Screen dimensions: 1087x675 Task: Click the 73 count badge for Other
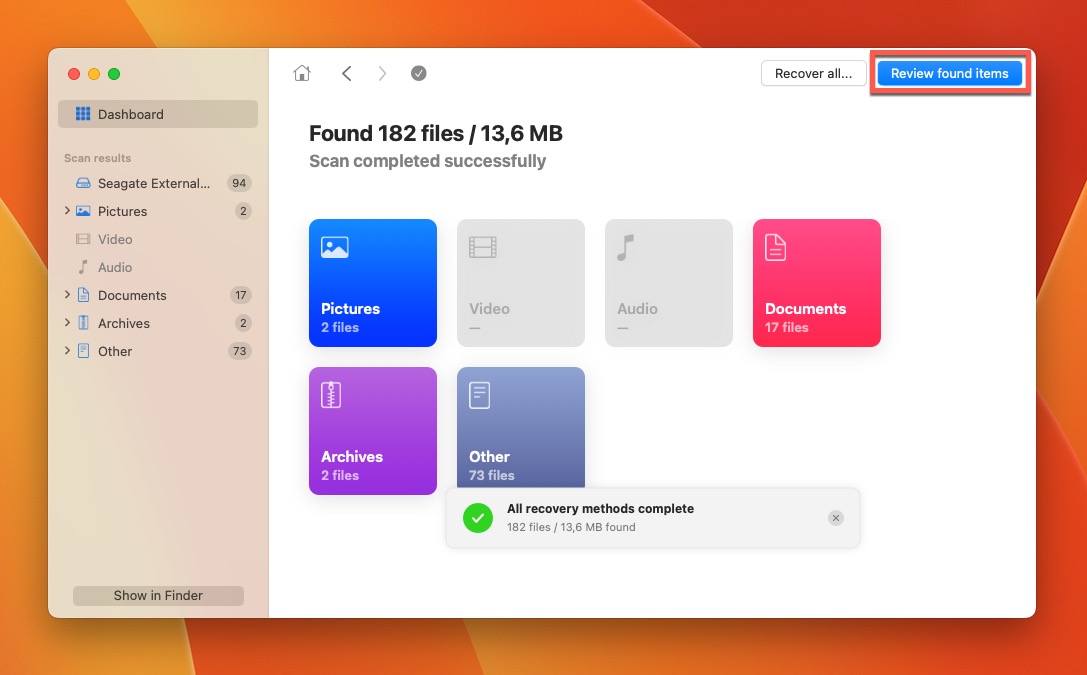point(239,351)
